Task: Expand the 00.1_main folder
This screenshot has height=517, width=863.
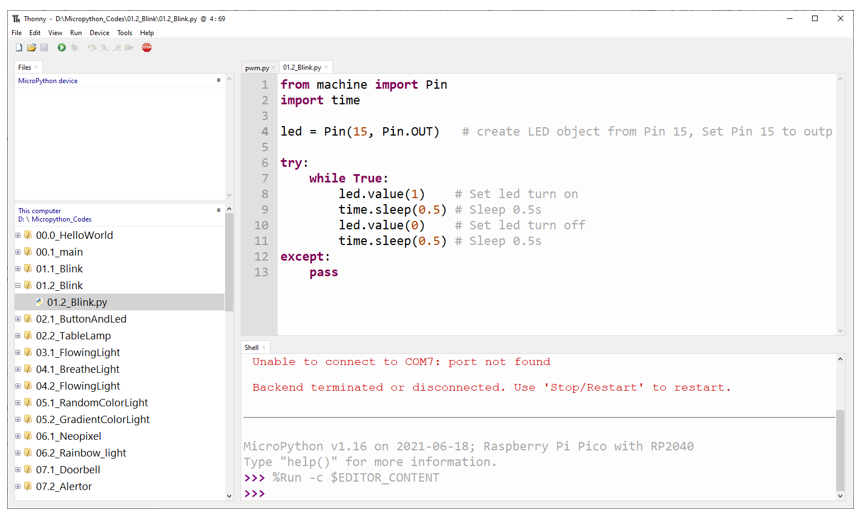Action: pos(18,252)
